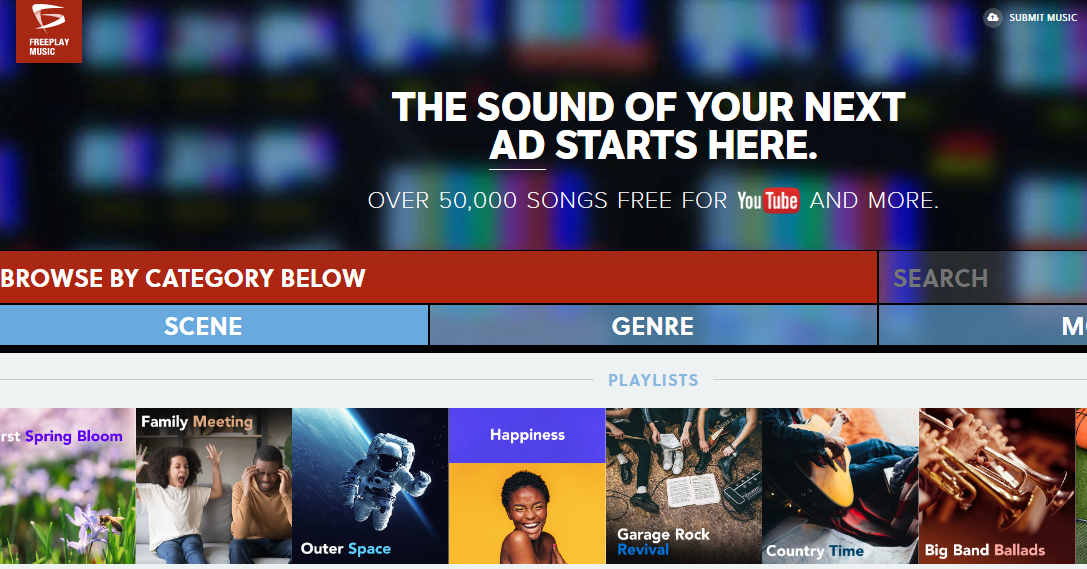Click the Over 50,000 Songs tagline
The width and height of the screenshot is (1087, 569).
(653, 200)
